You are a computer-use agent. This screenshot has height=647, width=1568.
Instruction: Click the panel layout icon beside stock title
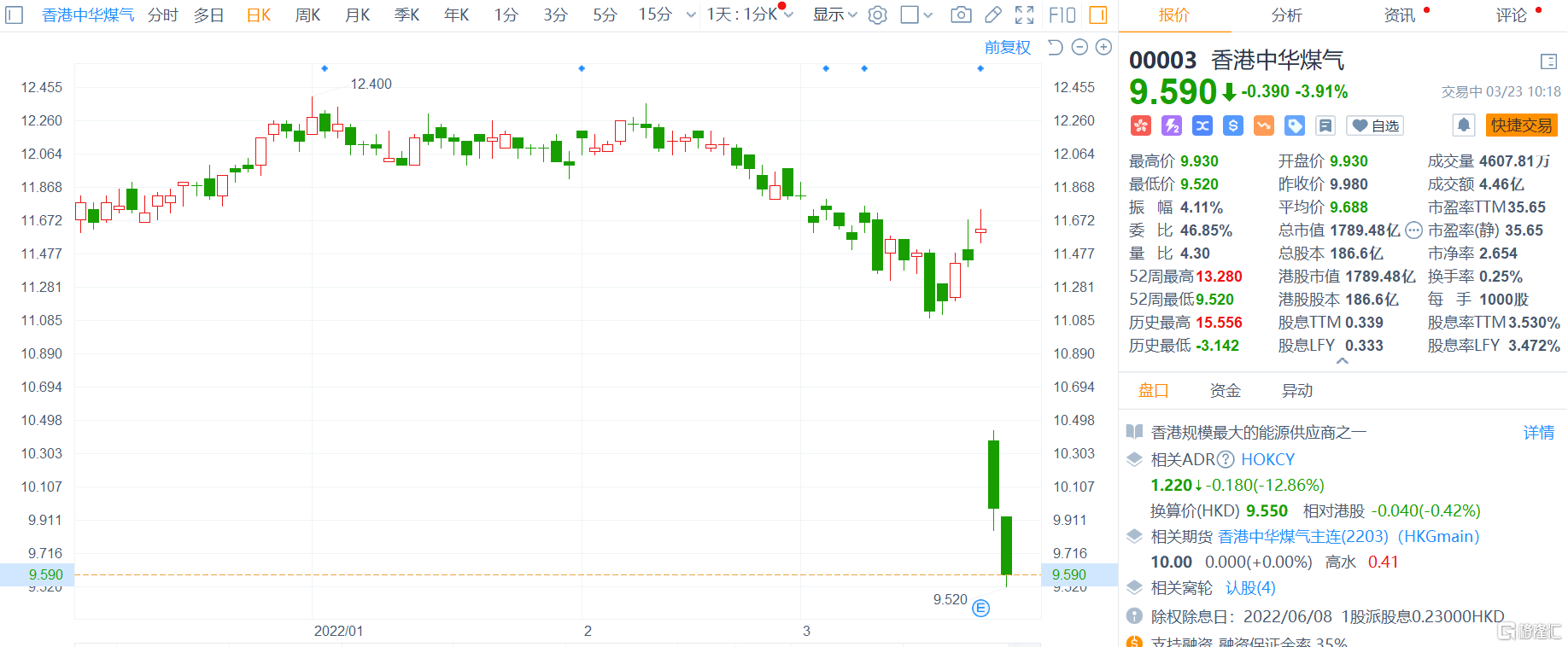(1548, 61)
